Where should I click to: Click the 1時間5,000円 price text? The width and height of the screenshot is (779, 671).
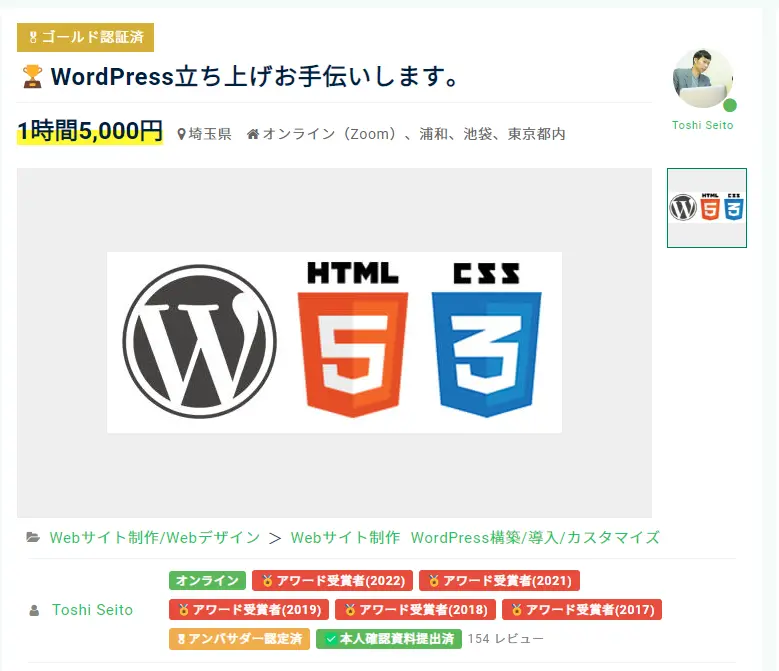[90, 132]
